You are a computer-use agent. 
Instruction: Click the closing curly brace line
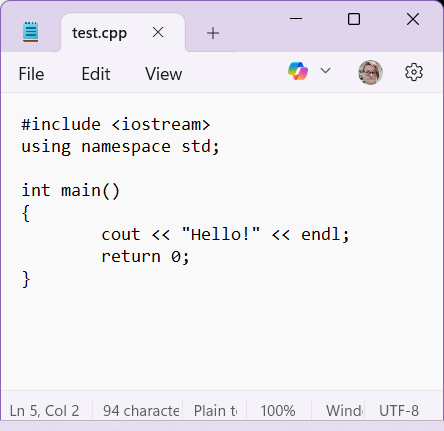pos(26,279)
